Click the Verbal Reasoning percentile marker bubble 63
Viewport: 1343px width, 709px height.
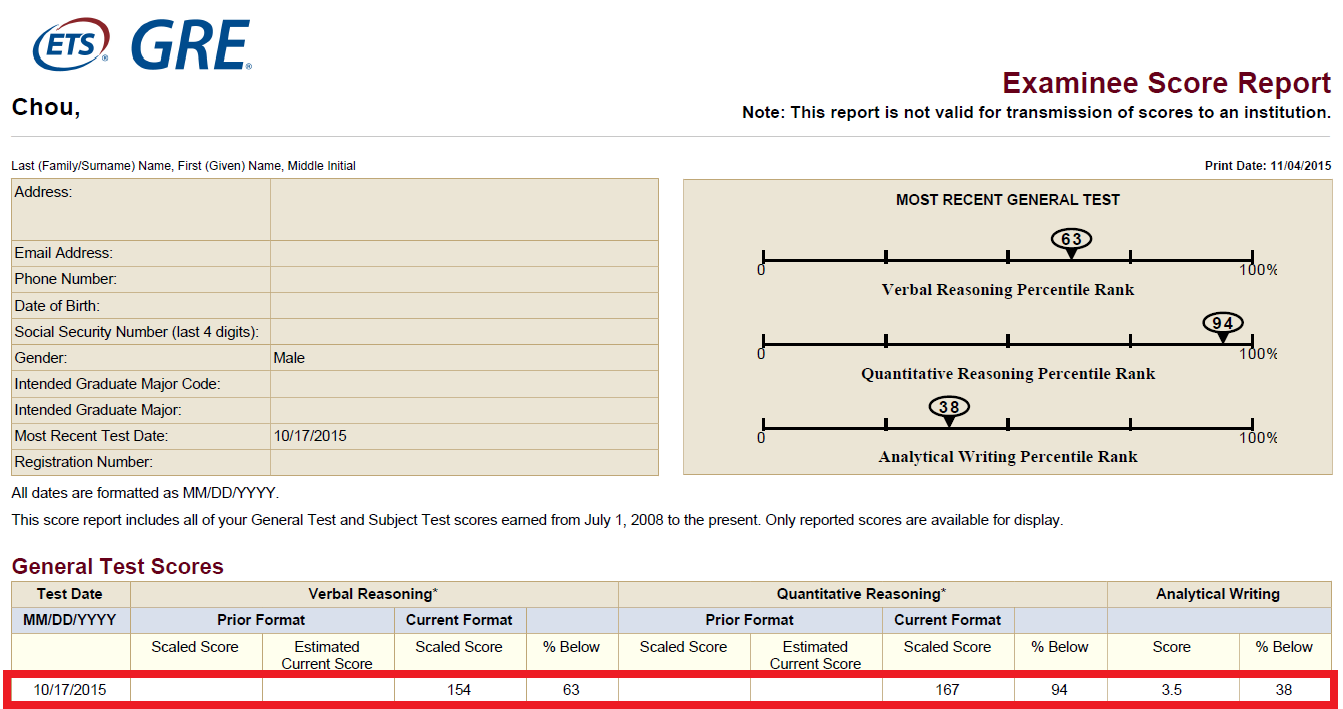[x=1071, y=239]
